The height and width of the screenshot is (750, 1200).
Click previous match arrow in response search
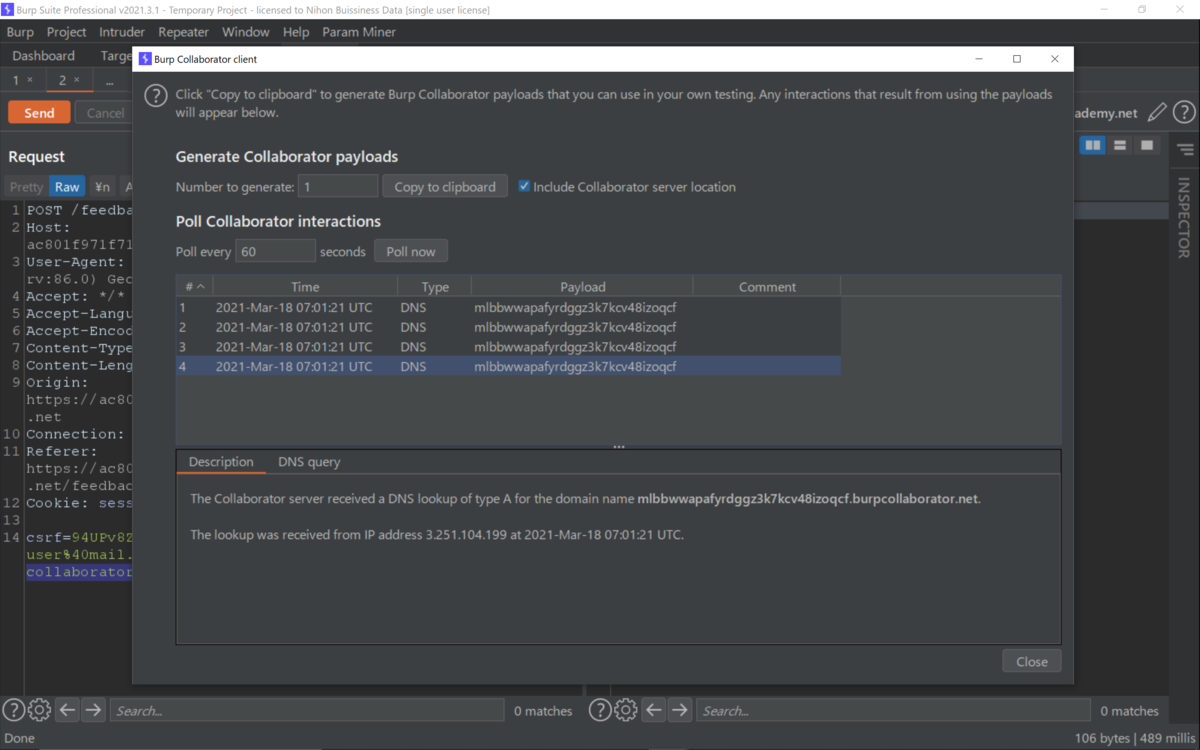(654, 710)
